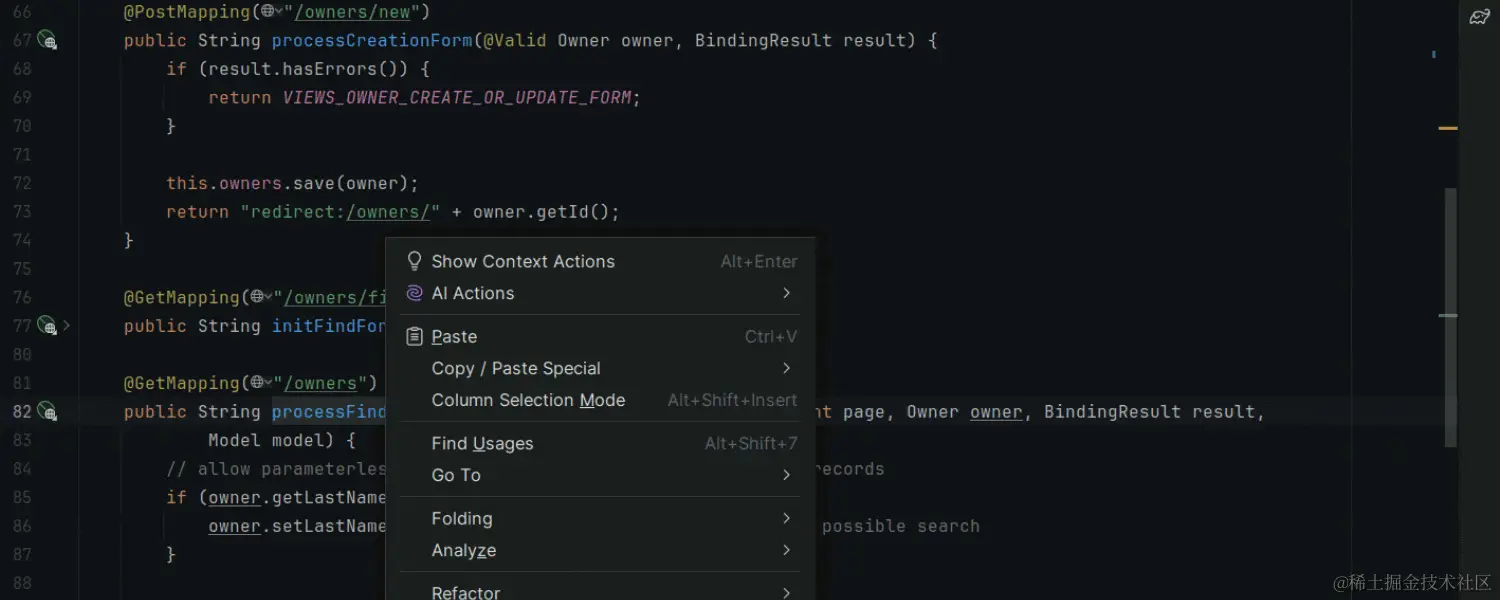Viewport: 1500px width, 600px height.
Task: Click the endpoint icon on the @GetMapping "/owners" line
Action: (258, 382)
